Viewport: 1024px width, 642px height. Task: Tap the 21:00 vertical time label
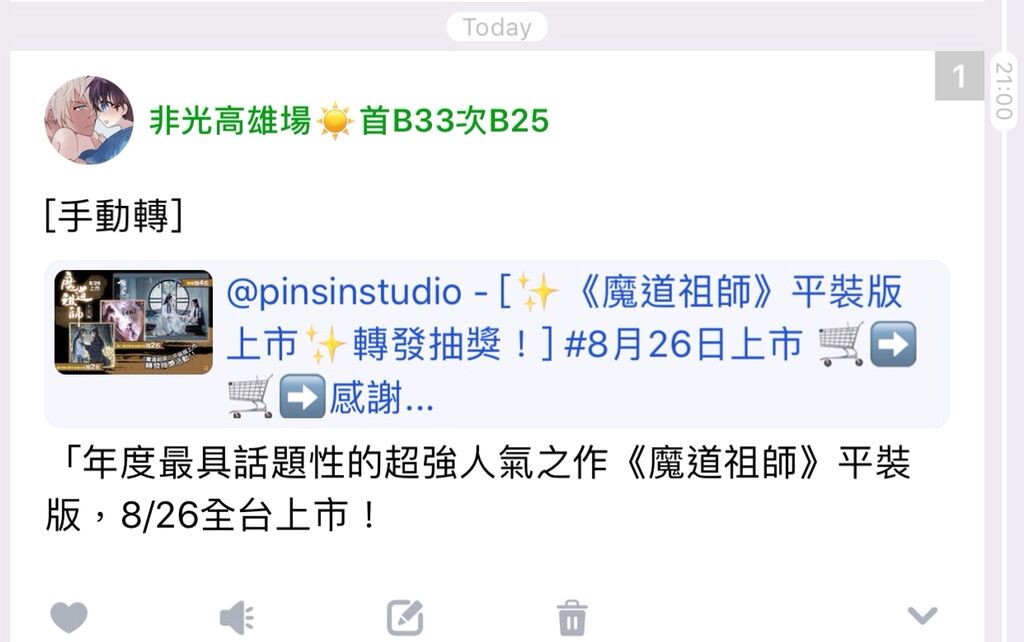tap(1004, 91)
